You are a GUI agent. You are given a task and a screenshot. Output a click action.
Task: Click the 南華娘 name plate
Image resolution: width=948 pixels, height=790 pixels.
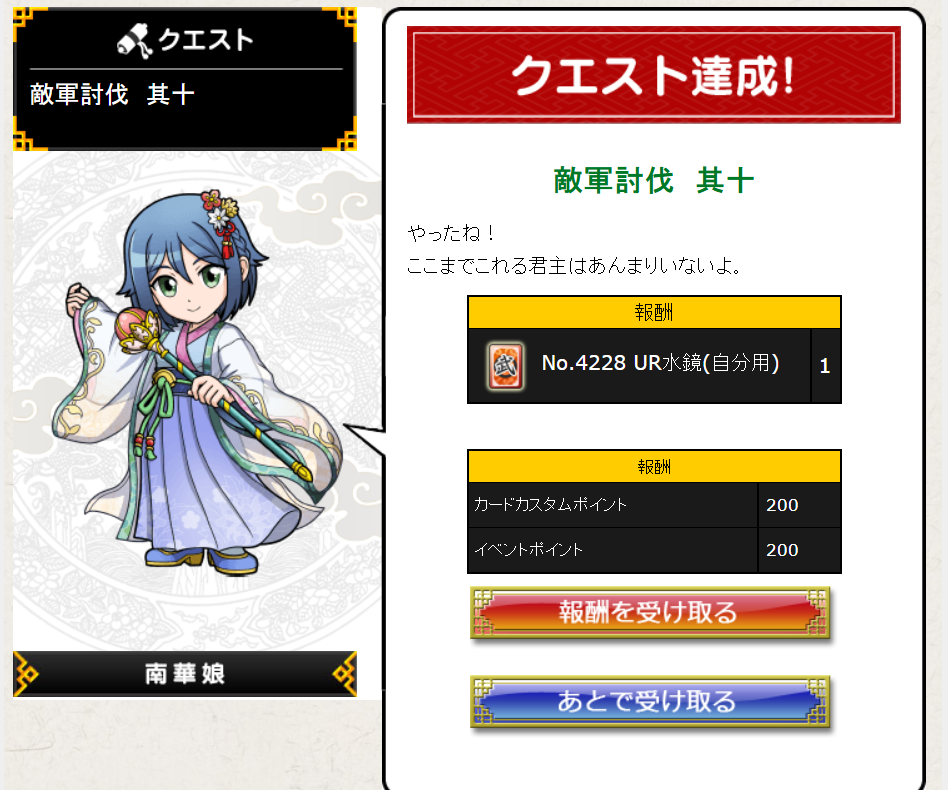185,673
